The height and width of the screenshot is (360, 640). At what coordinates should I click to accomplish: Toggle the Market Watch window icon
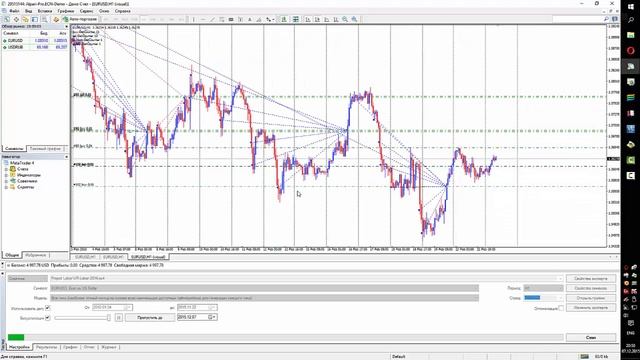(x=25, y=19)
